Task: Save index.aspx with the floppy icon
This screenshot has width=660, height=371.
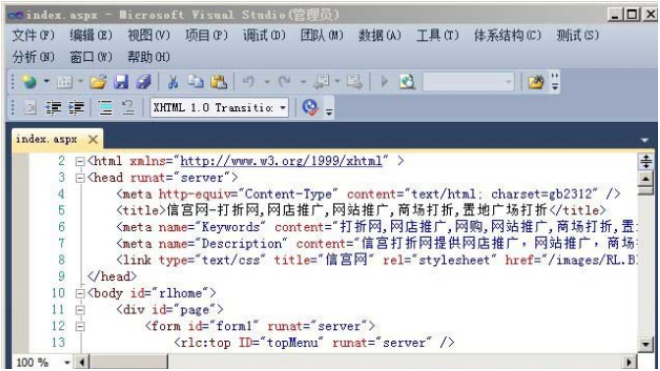Action: [x=121, y=82]
